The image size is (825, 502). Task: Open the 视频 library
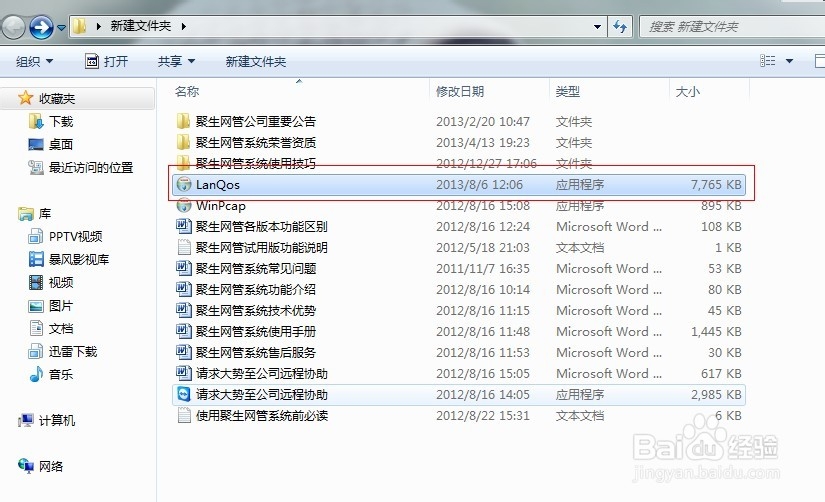click(61, 283)
